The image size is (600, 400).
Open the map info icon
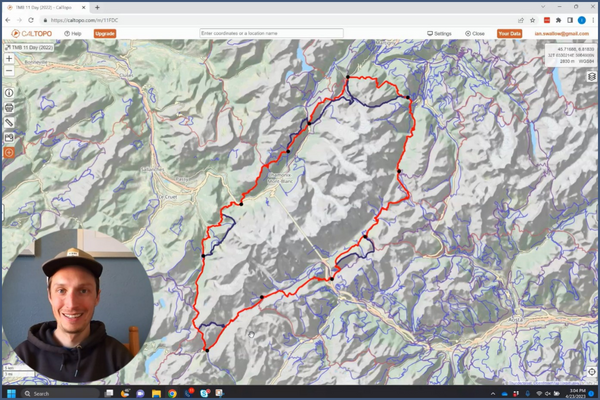coord(9,93)
